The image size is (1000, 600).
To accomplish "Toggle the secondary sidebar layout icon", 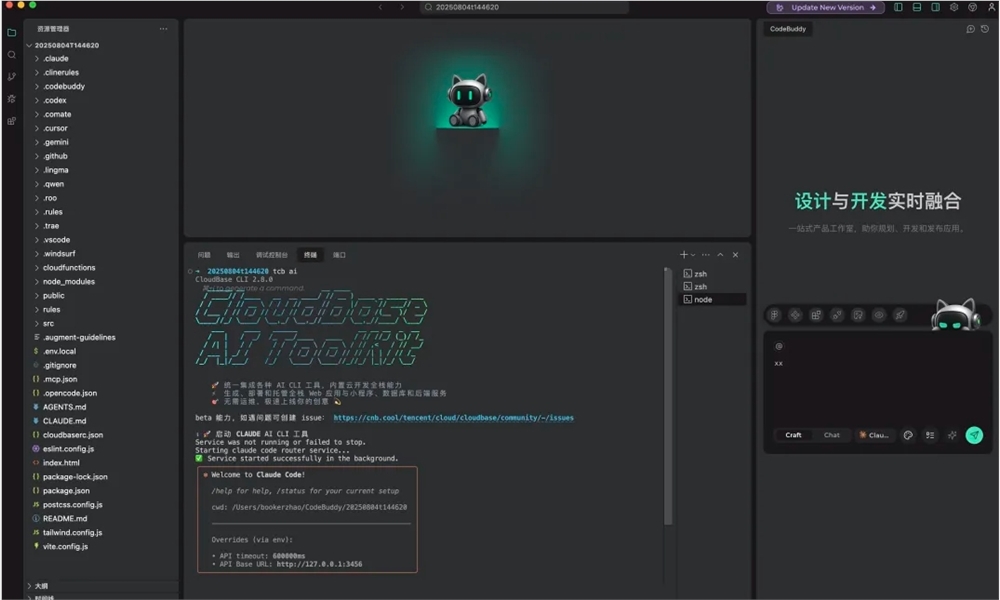I will [935, 7].
